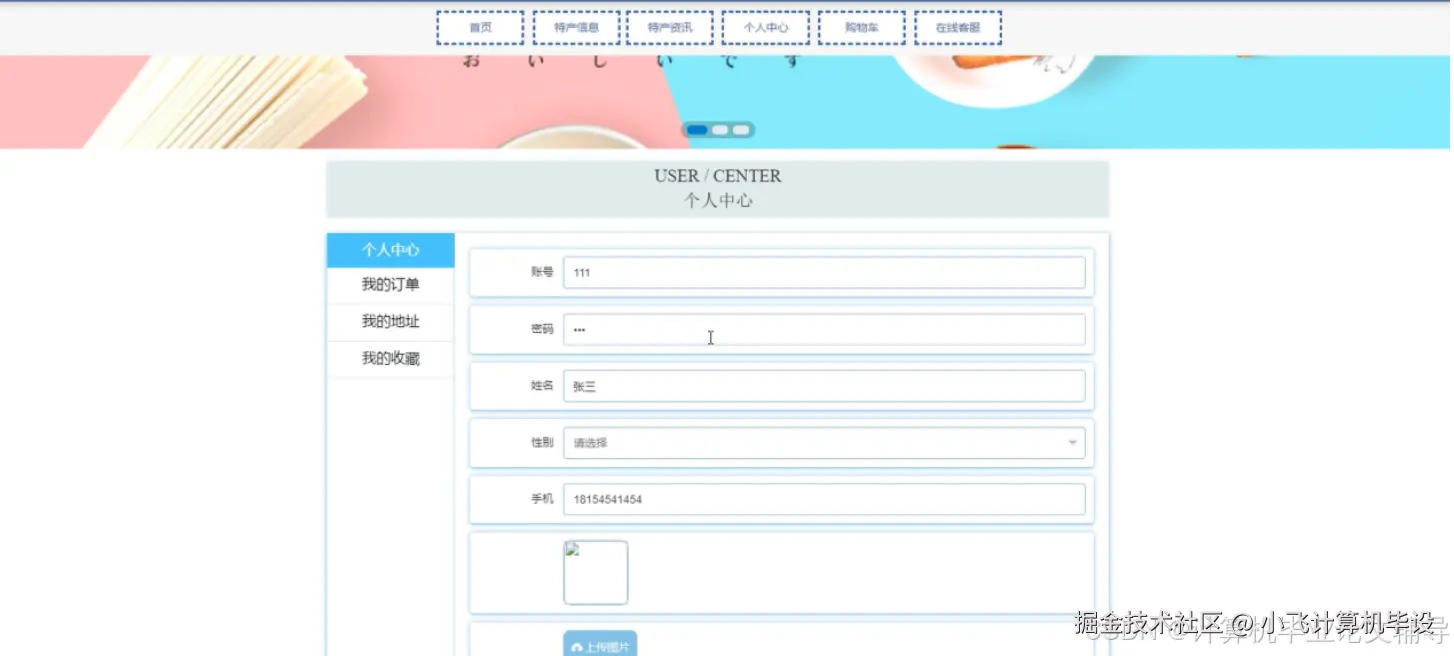The width and height of the screenshot is (1454, 656).
Task: Open the 在线客服 nav item
Action: click(x=958, y=28)
